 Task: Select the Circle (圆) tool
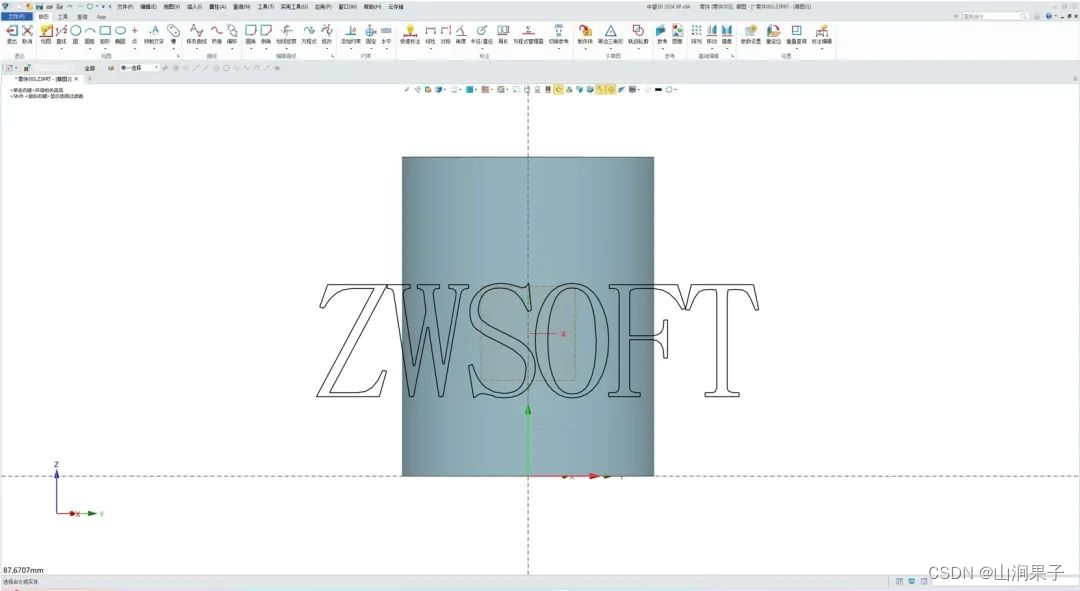tap(76, 33)
